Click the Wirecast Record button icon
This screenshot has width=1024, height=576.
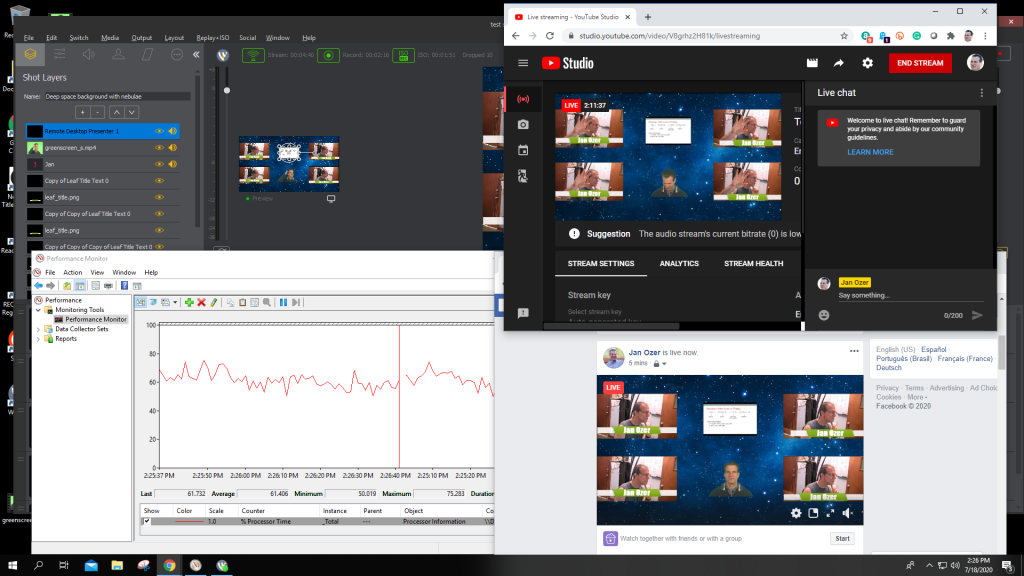[327, 55]
